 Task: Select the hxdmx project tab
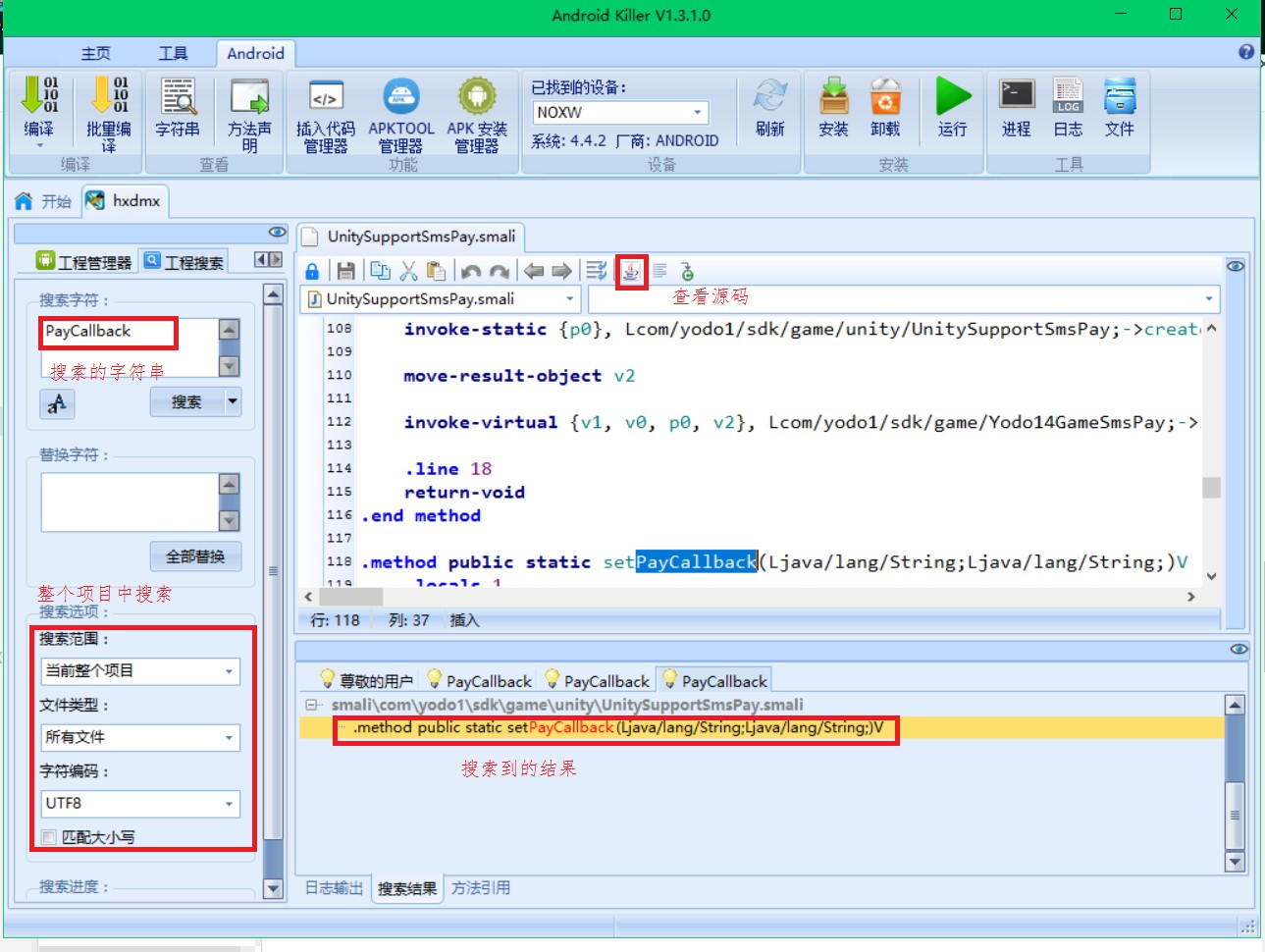125,201
